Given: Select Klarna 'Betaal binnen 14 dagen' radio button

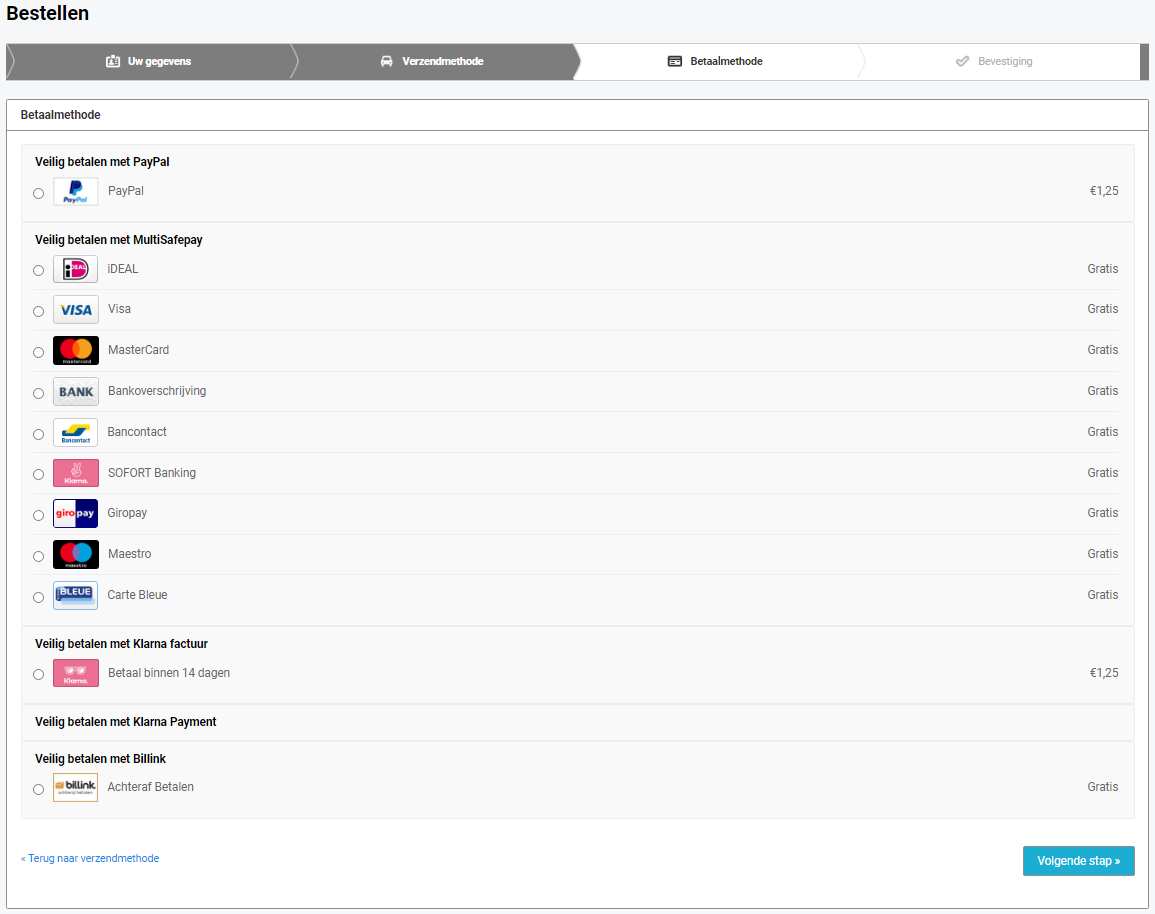Looking at the screenshot, I should point(39,675).
